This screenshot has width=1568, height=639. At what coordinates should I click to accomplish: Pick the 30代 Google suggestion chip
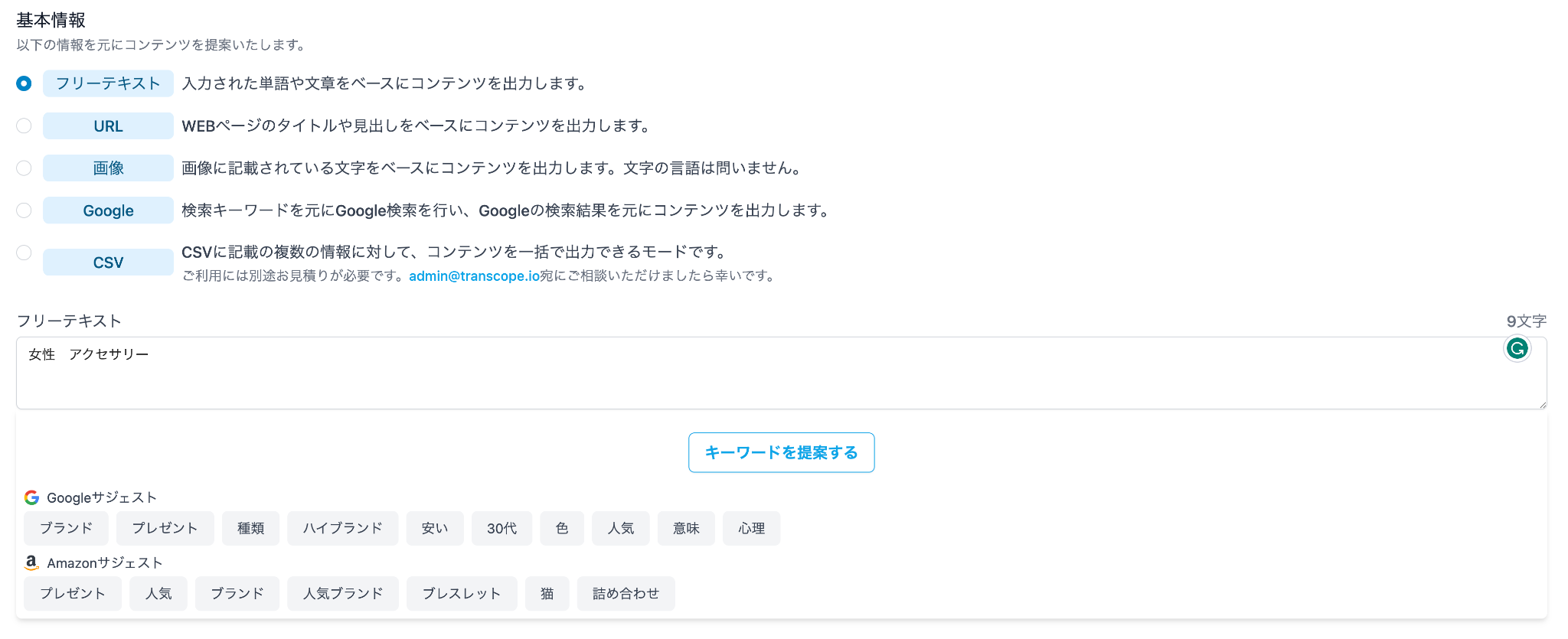[501, 528]
